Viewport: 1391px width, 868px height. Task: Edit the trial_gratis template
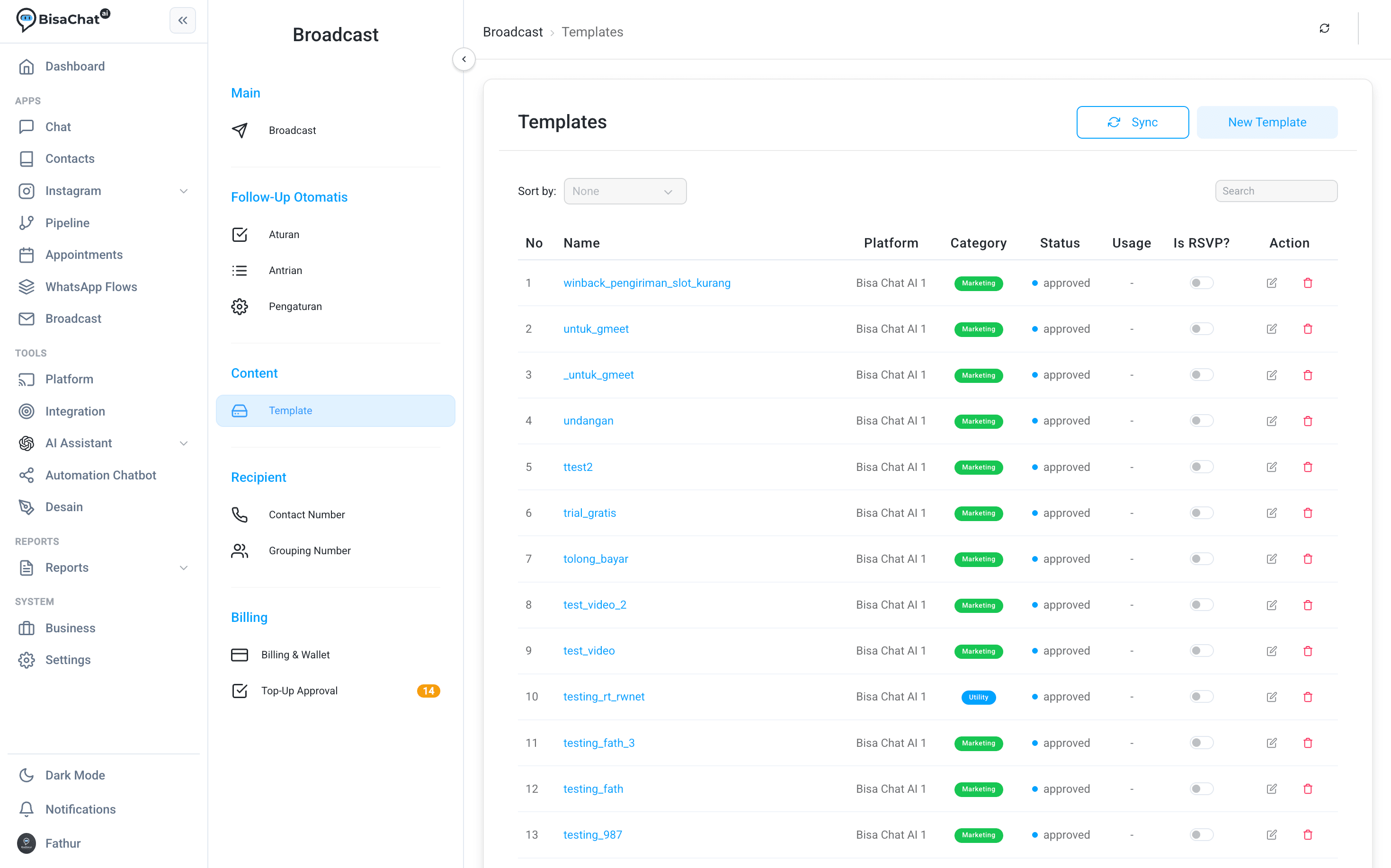tap(1272, 513)
